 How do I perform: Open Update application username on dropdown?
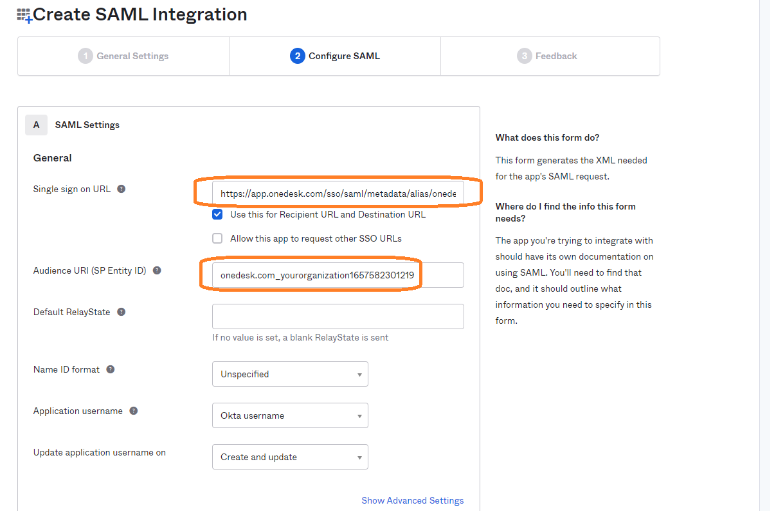tap(290, 457)
